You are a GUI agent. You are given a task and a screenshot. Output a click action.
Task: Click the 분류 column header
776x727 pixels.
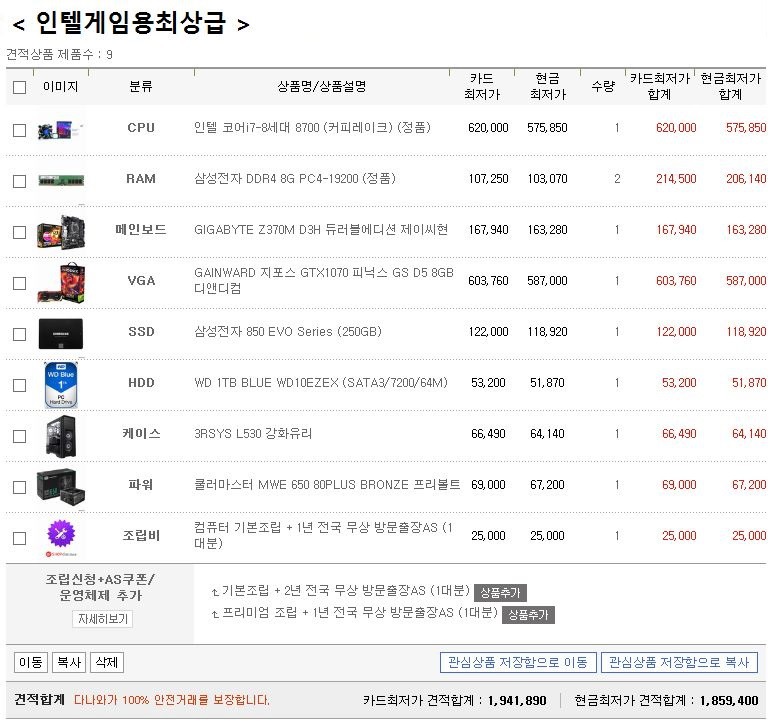[x=141, y=87]
